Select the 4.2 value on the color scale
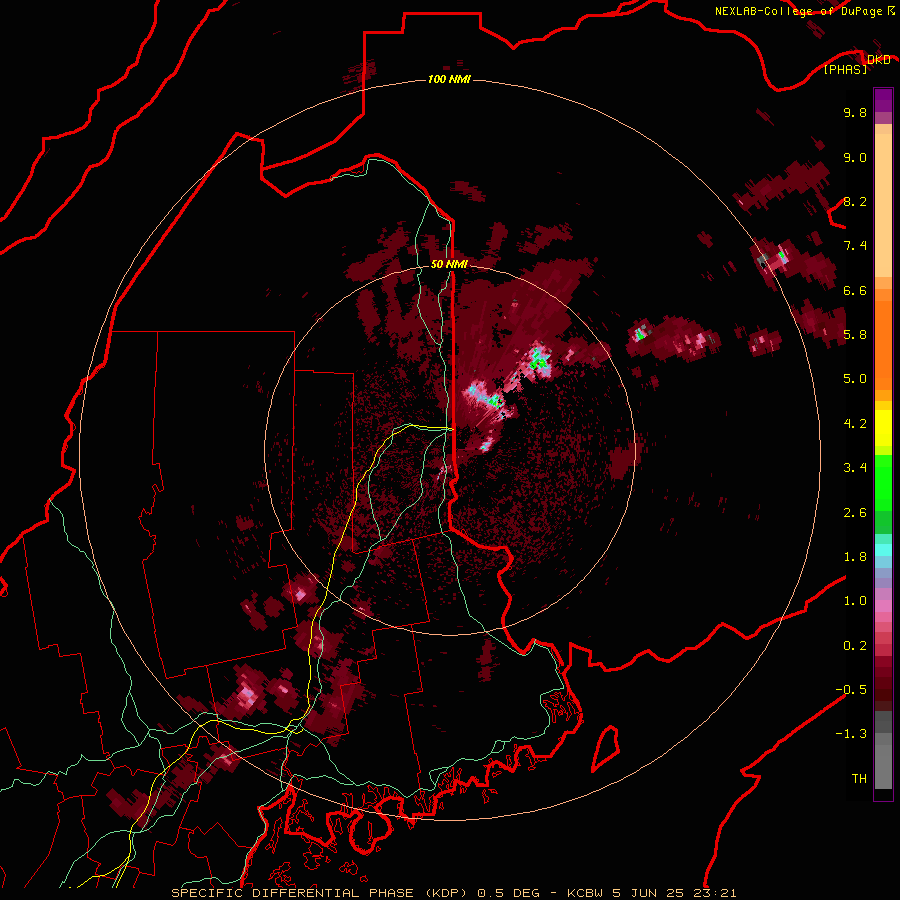The height and width of the screenshot is (900, 900). click(855, 424)
